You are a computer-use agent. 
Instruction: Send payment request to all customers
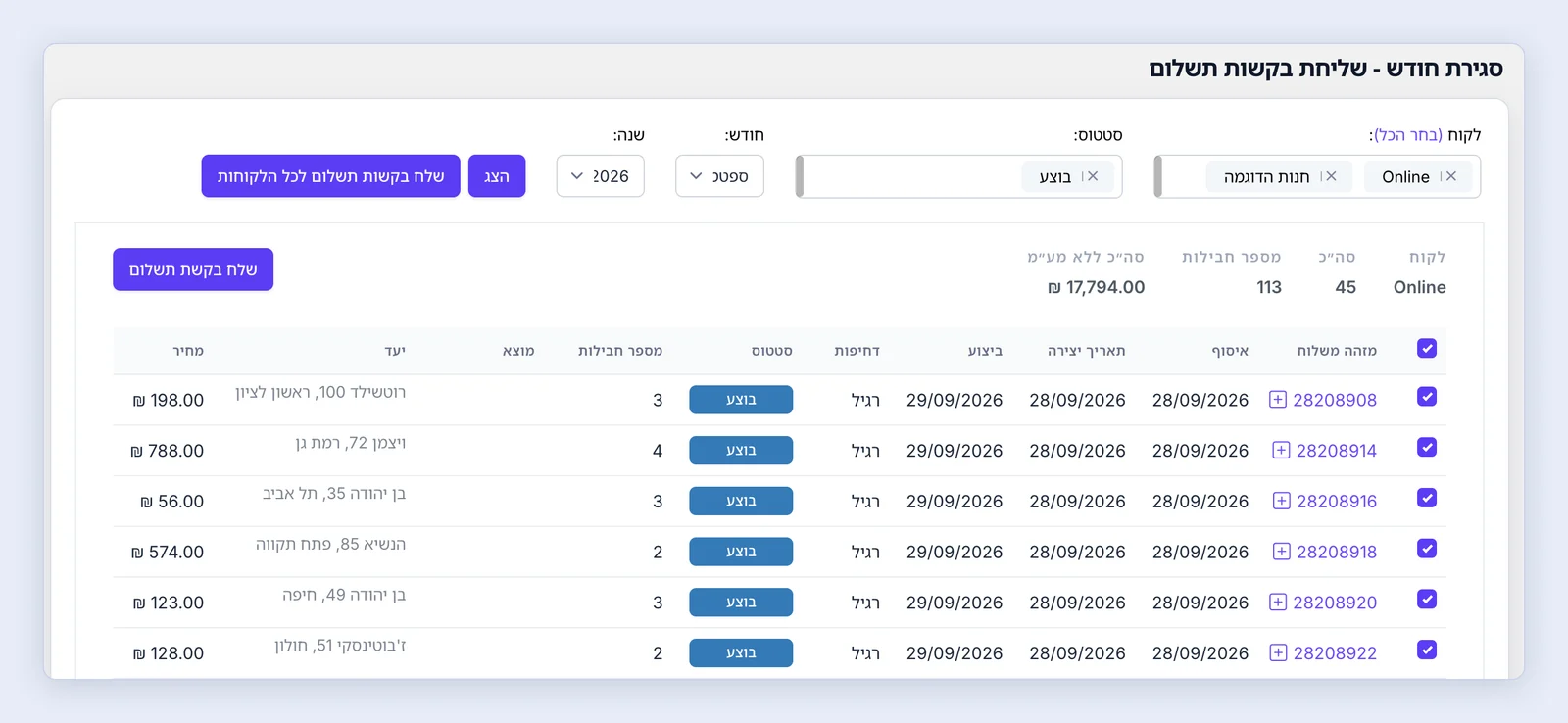coord(331,176)
